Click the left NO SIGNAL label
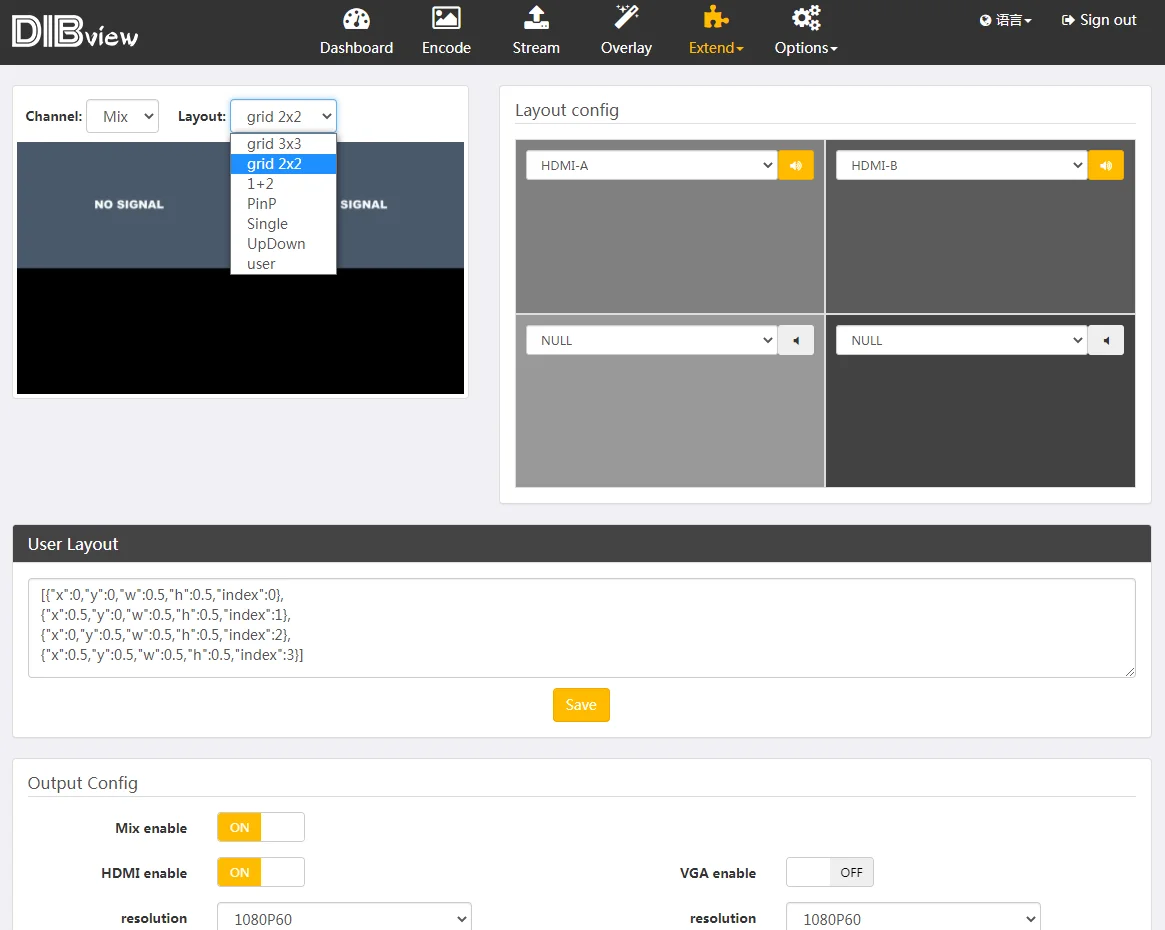The image size is (1165, 930). pyautogui.click(x=129, y=204)
